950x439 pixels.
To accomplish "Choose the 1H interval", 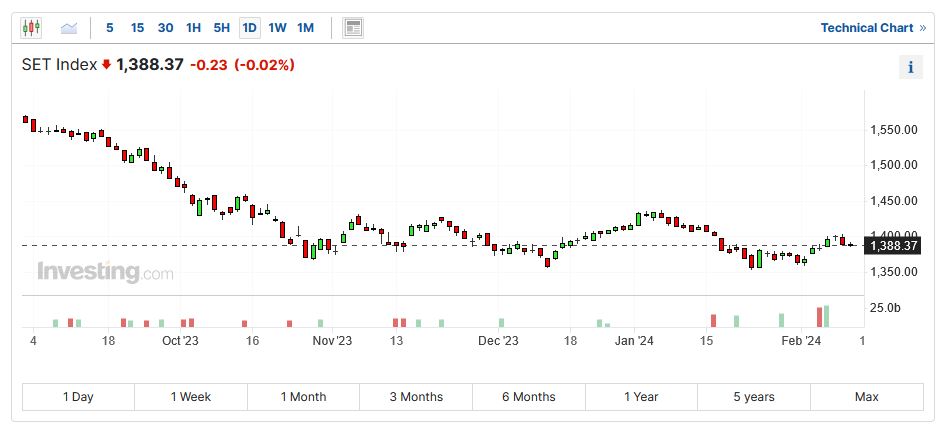I will point(193,28).
